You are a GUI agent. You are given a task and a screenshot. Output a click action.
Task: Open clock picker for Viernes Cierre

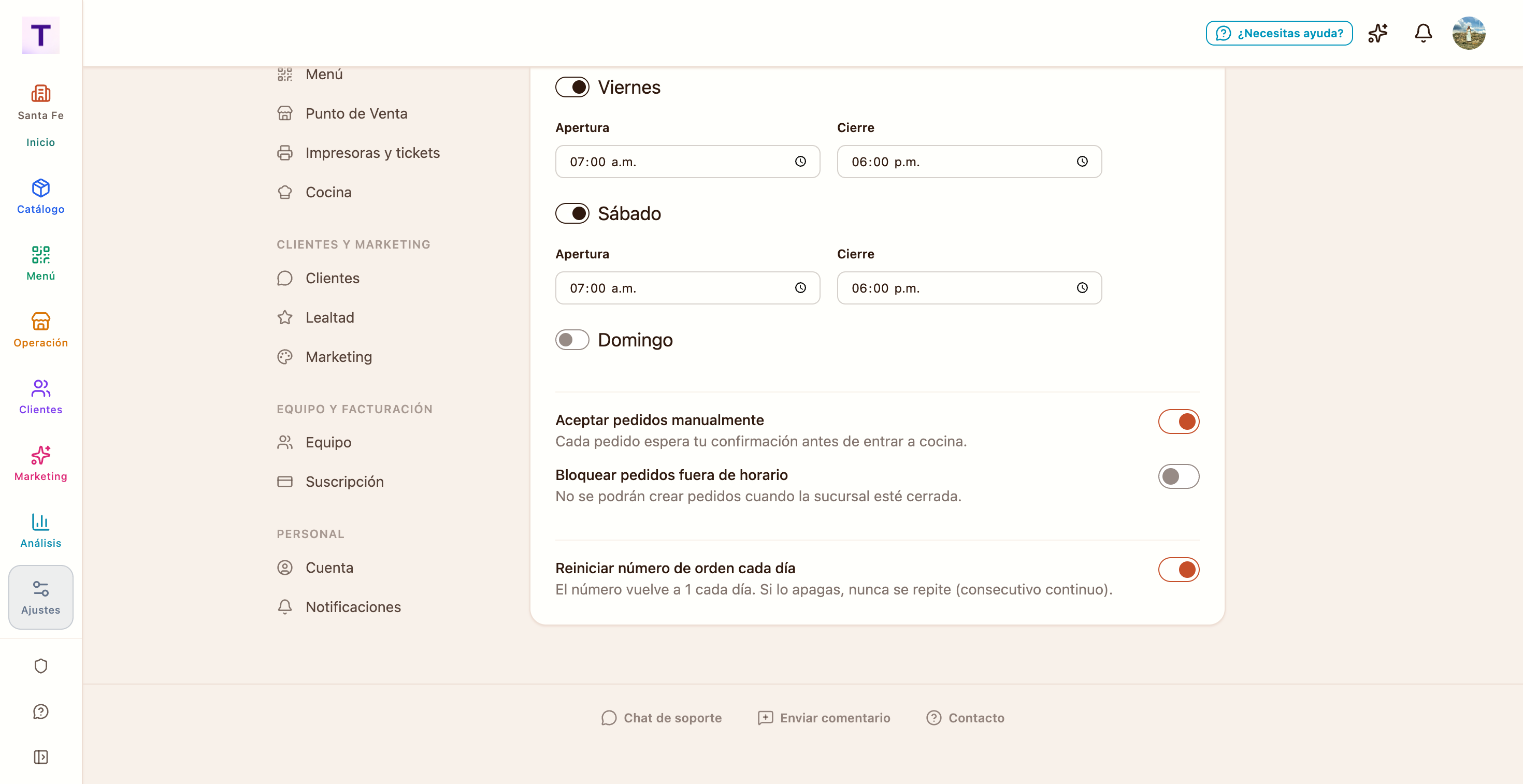1082,161
